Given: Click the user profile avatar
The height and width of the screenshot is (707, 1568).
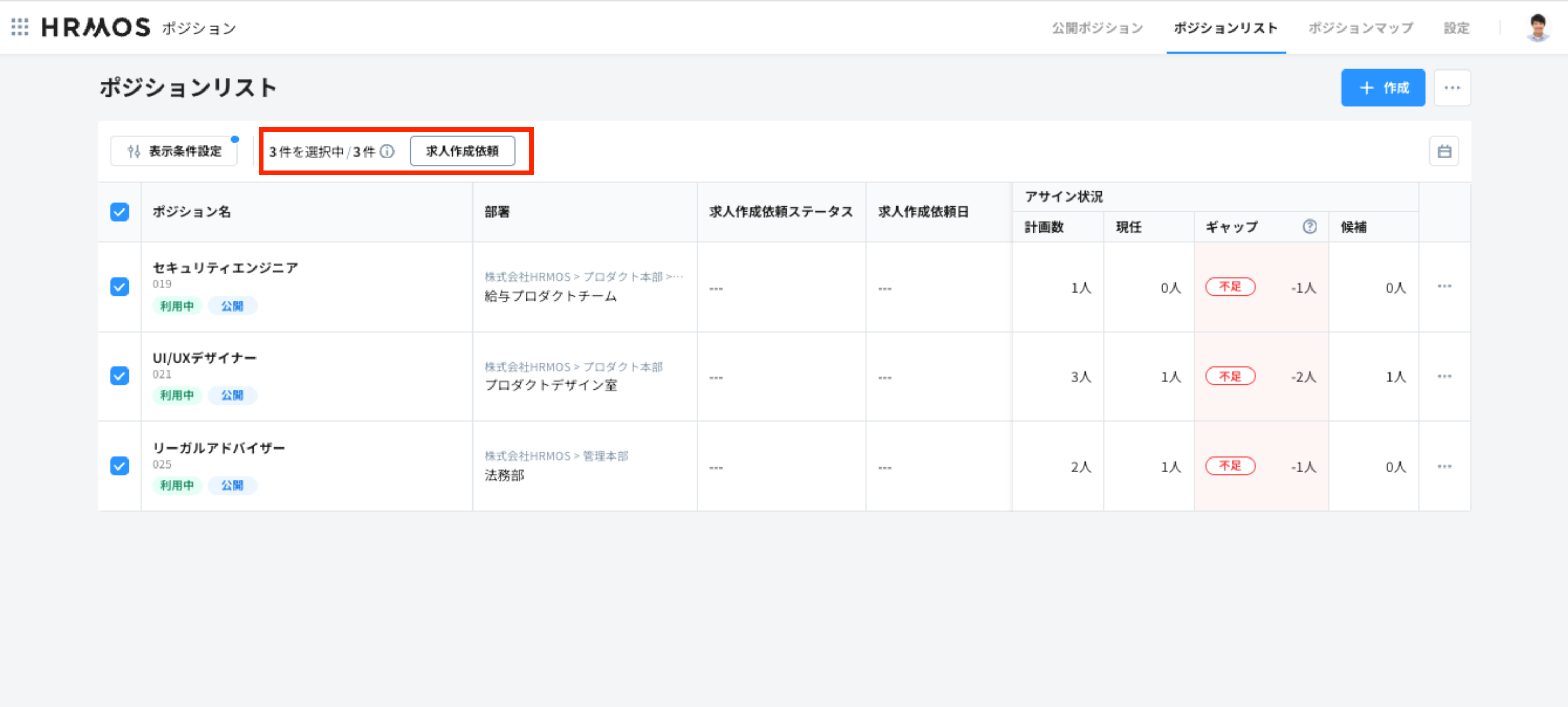Looking at the screenshot, I should (1537, 27).
